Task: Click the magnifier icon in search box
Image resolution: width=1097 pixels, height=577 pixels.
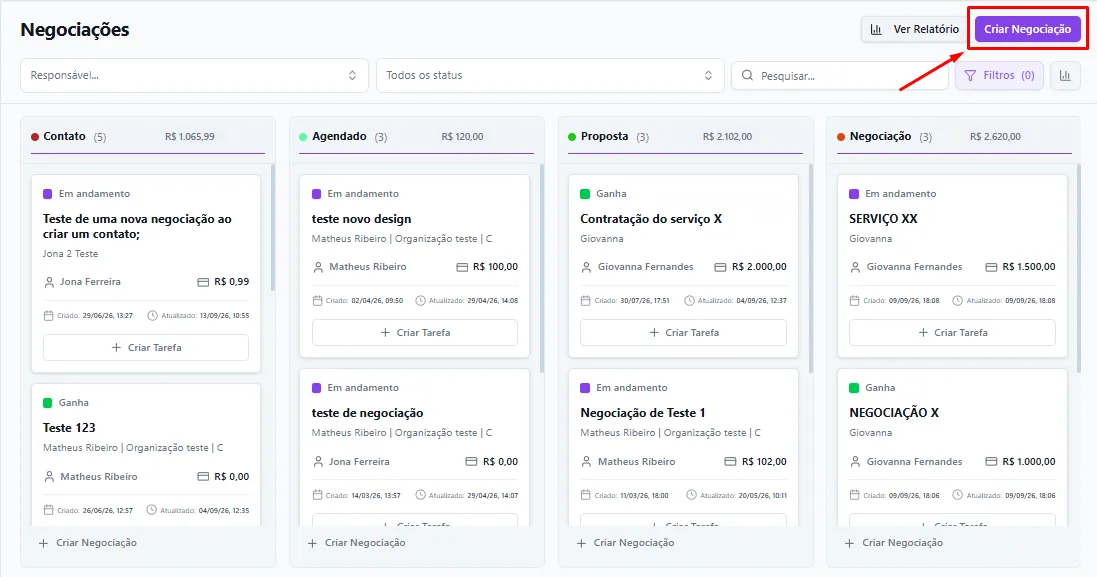Action: tap(747, 76)
